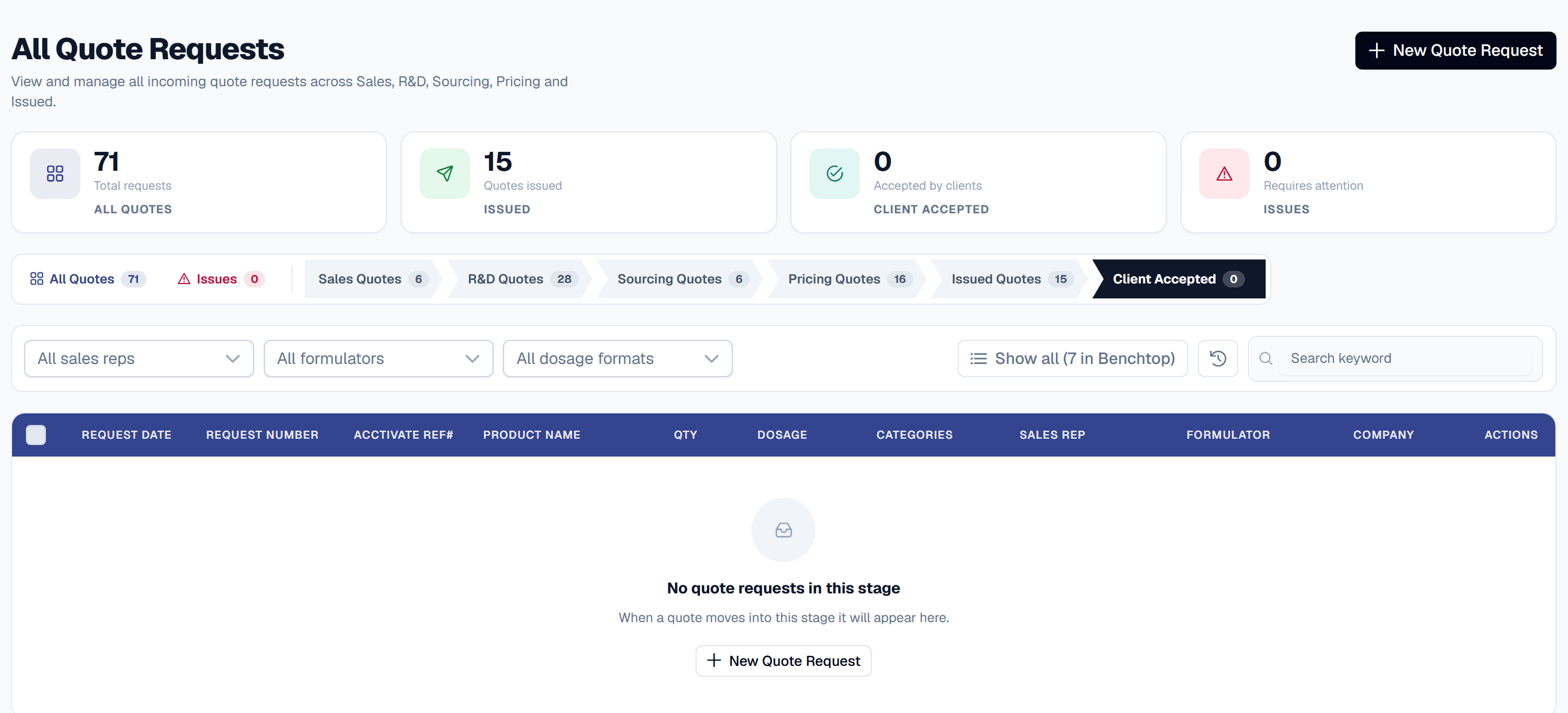
Task: Click the COMPANY column header
Action: pos(1383,435)
